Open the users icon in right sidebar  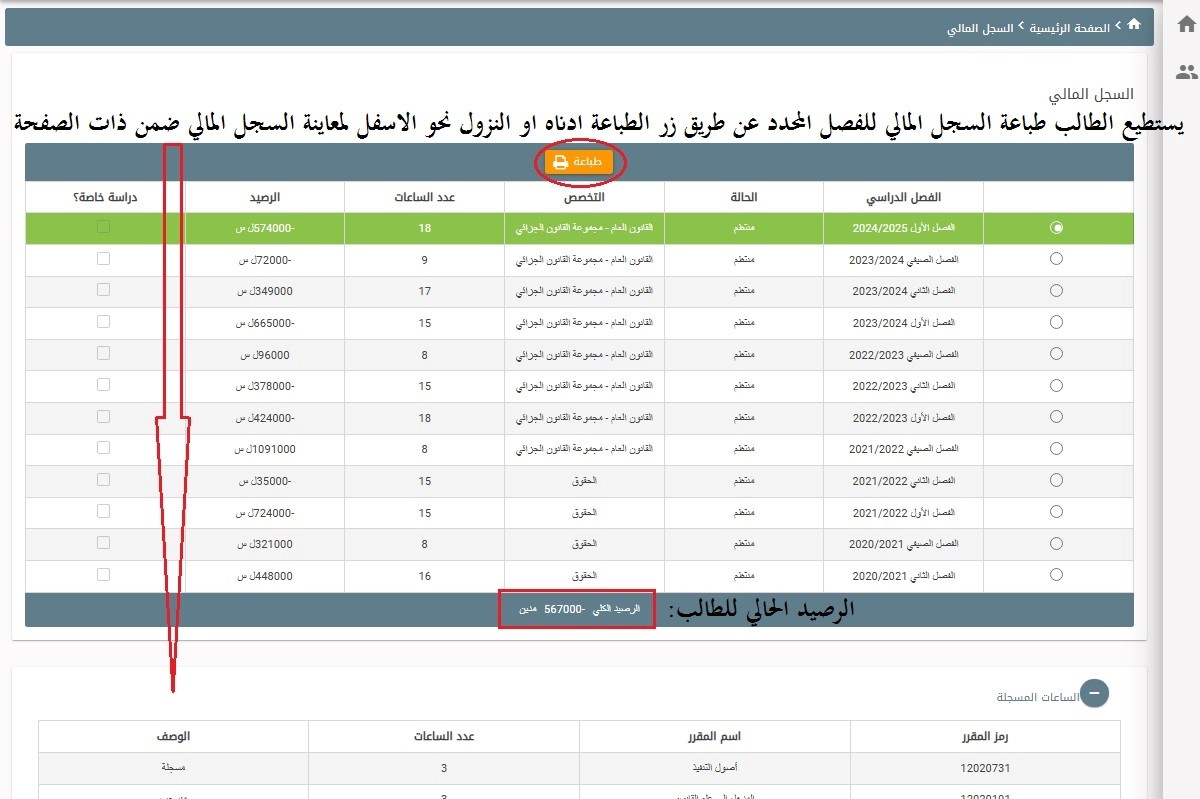[1186, 72]
